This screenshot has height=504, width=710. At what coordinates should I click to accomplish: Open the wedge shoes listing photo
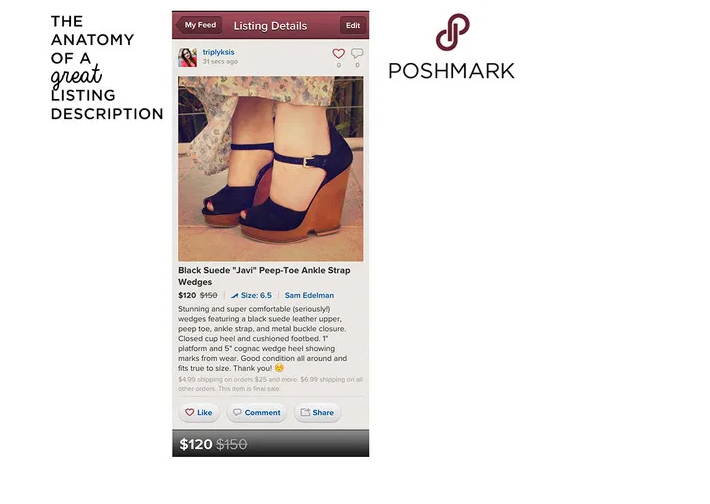pyautogui.click(x=270, y=168)
